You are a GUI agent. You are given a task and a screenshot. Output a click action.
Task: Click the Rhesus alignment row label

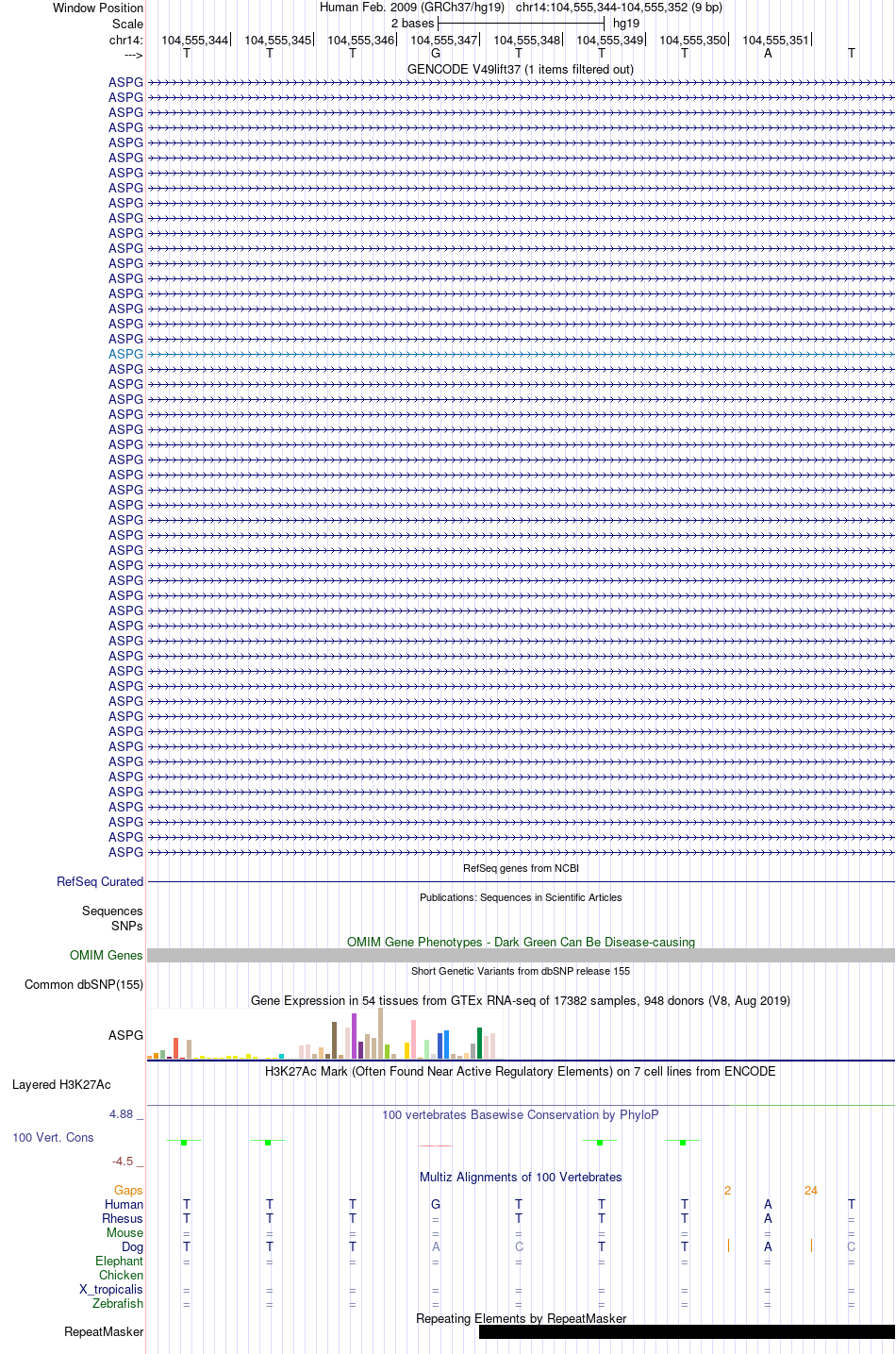click(123, 1218)
